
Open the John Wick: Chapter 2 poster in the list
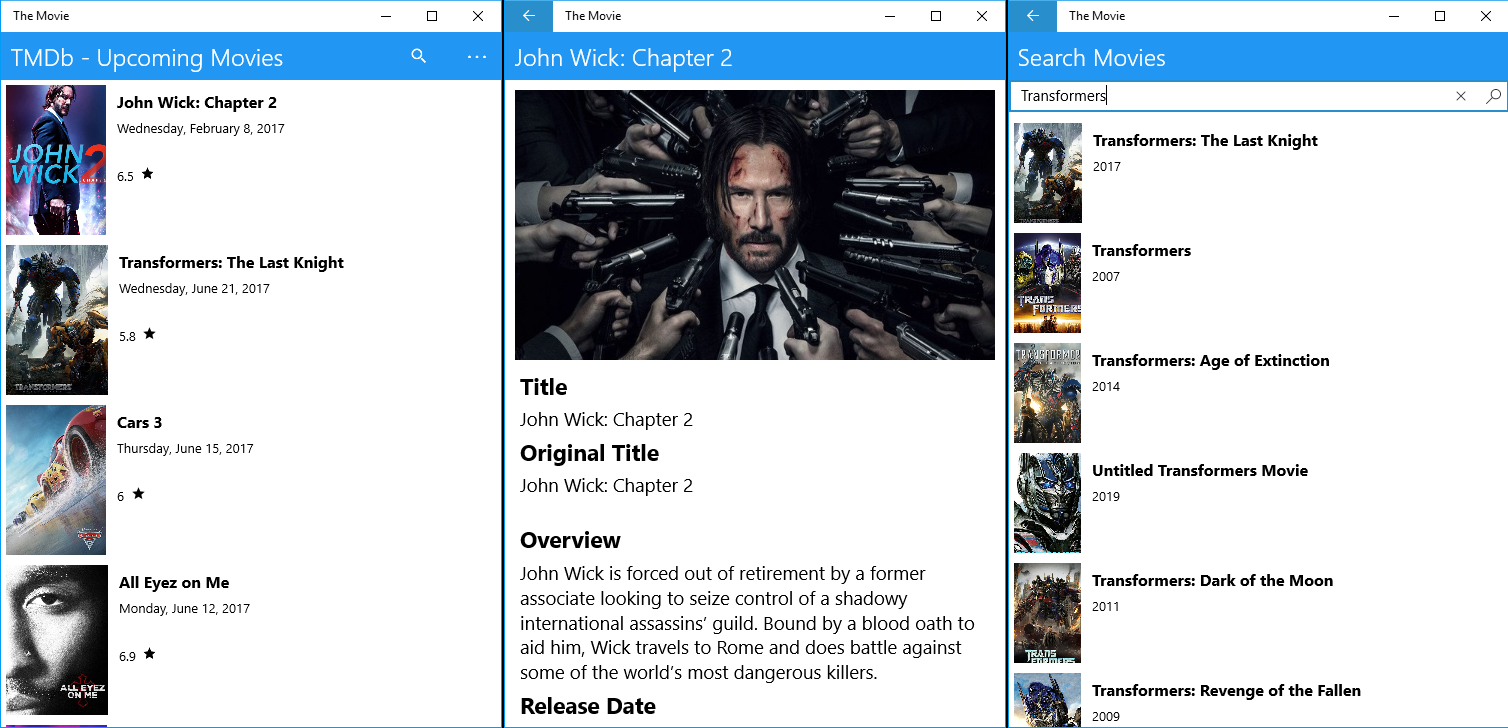pos(56,160)
